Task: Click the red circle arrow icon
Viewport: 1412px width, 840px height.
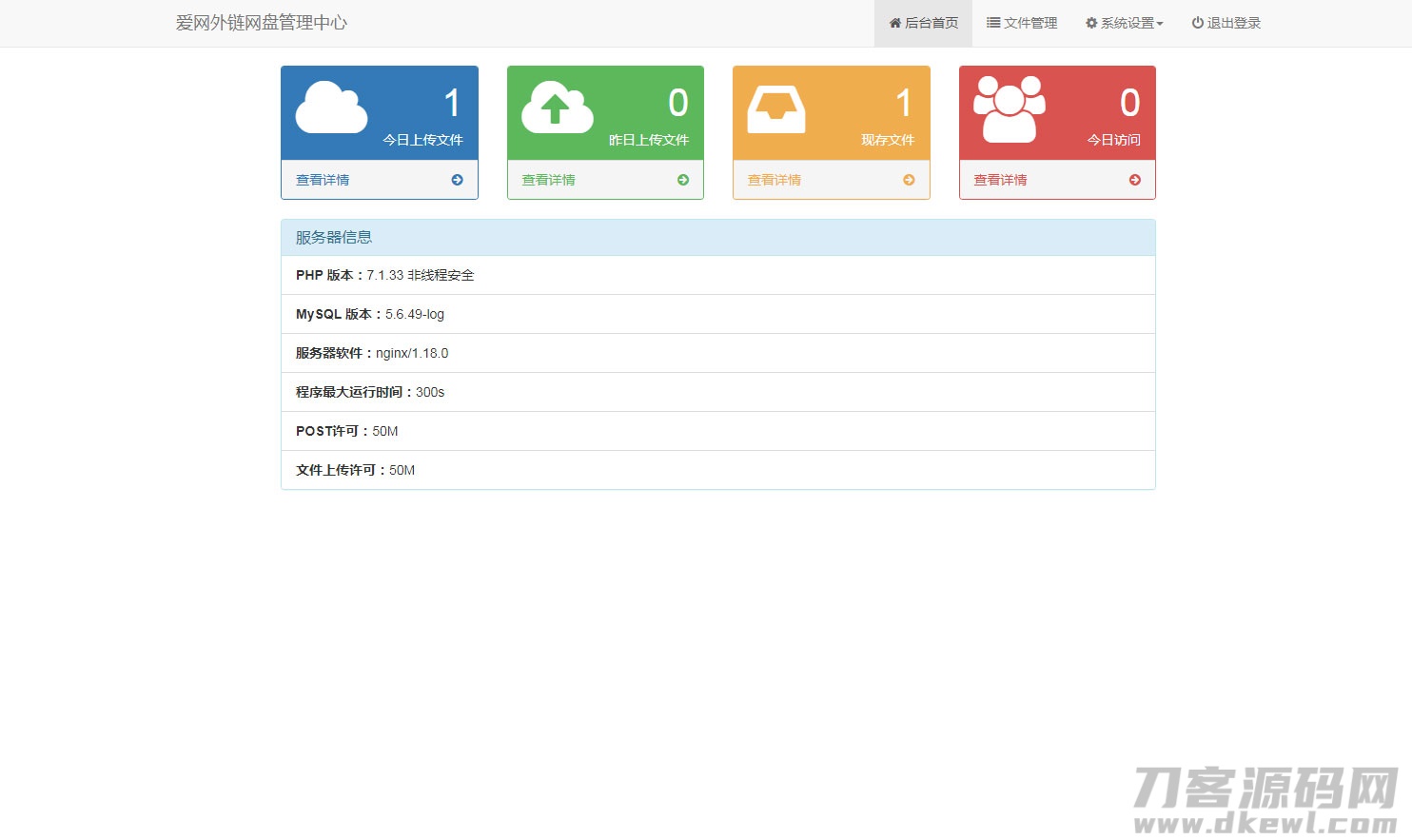Action: point(1134,180)
